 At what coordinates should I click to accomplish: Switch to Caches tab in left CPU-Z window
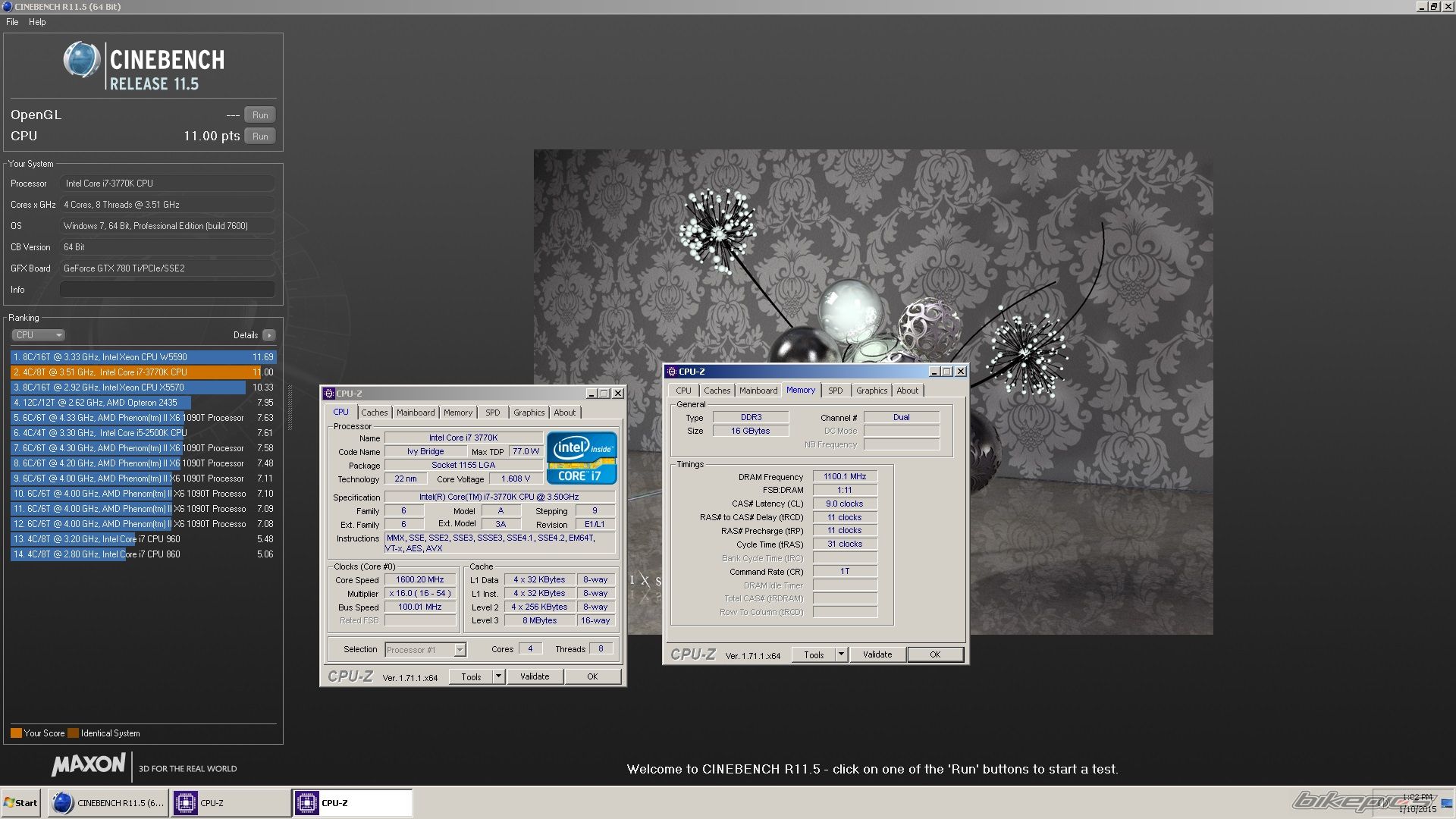click(x=375, y=413)
